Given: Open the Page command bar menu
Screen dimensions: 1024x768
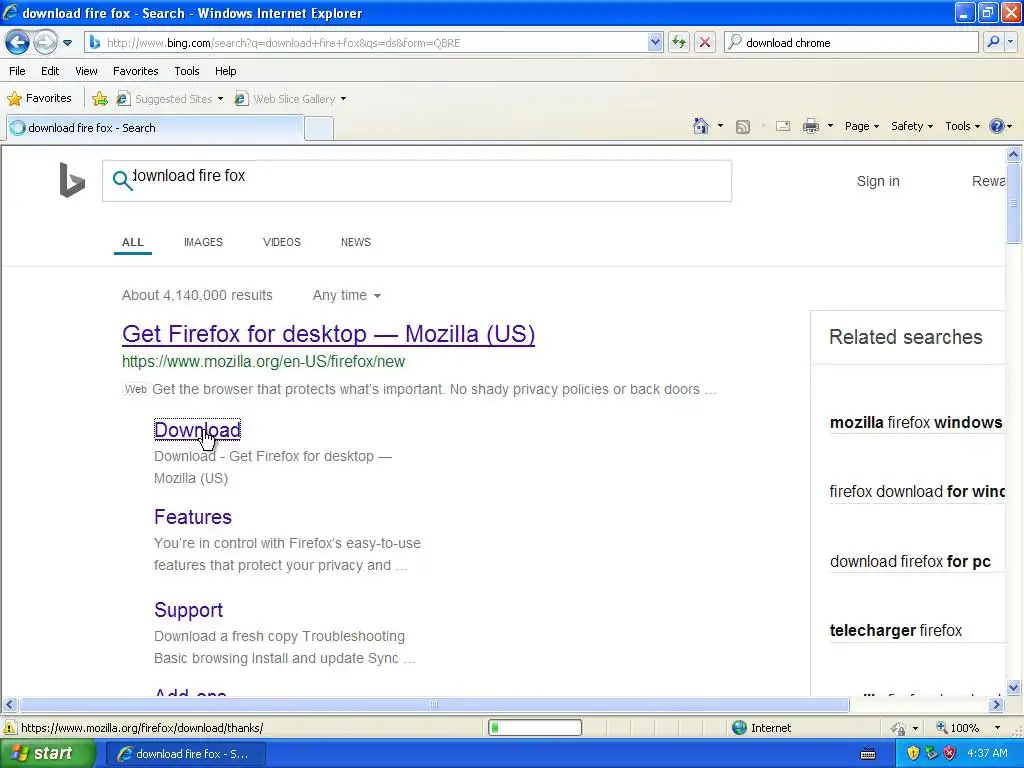Looking at the screenshot, I should (861, 126).
